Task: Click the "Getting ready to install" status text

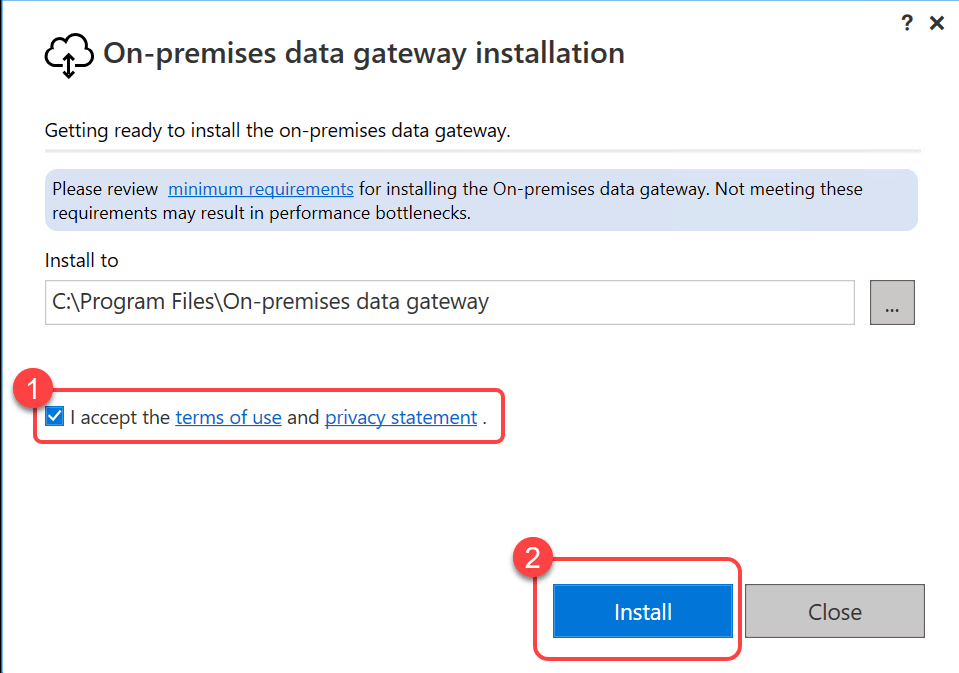Action: [278, 131]
